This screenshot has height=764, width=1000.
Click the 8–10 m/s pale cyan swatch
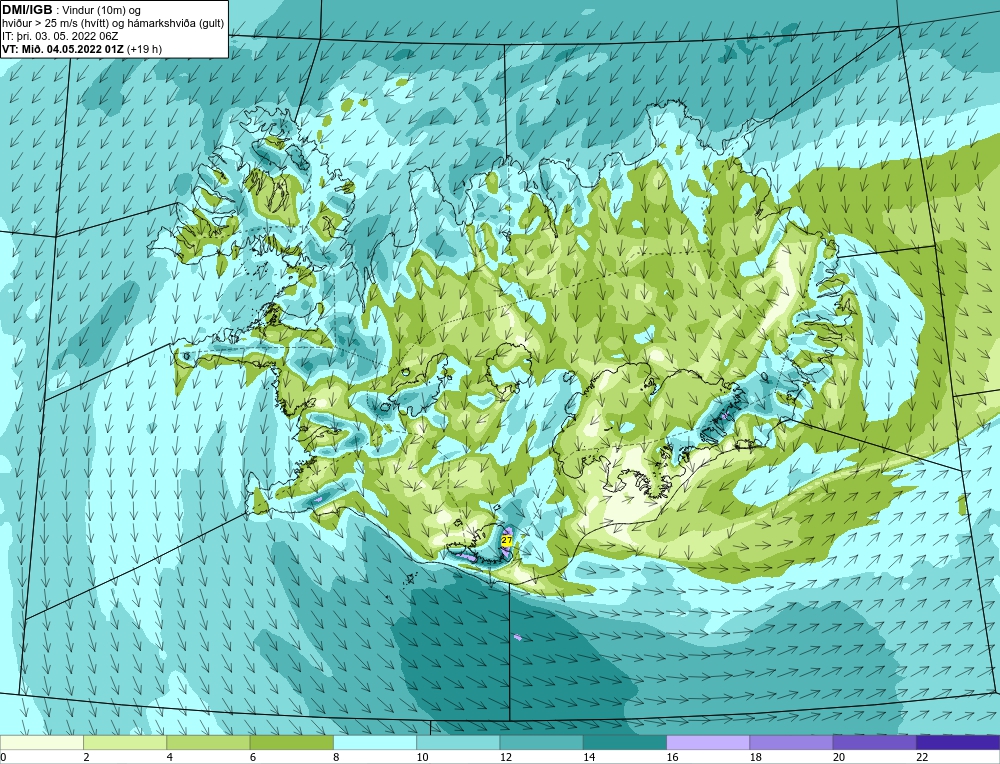pyautogui.click(x=375, y=742)
